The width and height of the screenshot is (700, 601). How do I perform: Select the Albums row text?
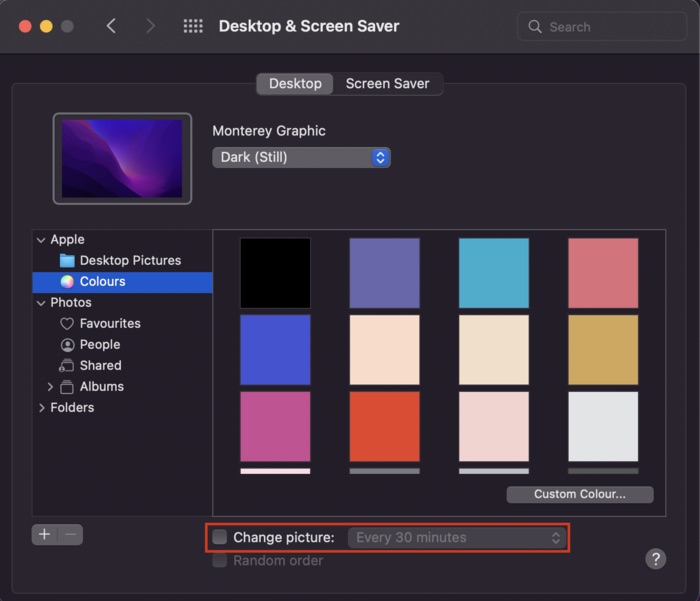[102, 386]
